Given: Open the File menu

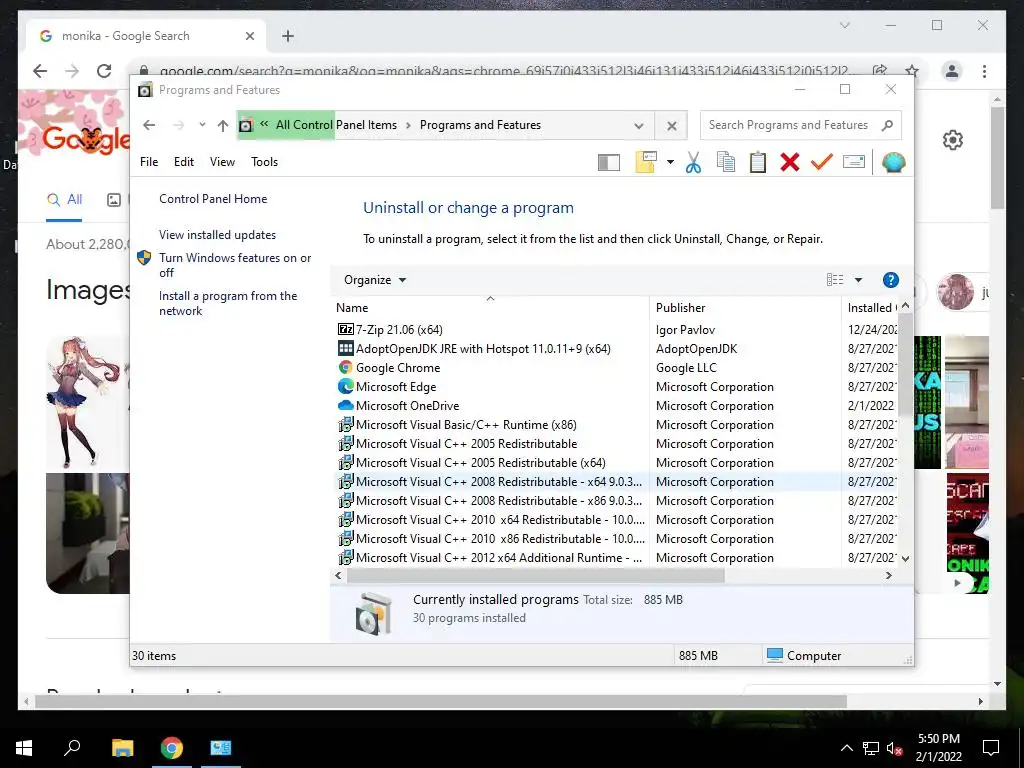Looking at the screenshot, I should [x=149, y=161].
